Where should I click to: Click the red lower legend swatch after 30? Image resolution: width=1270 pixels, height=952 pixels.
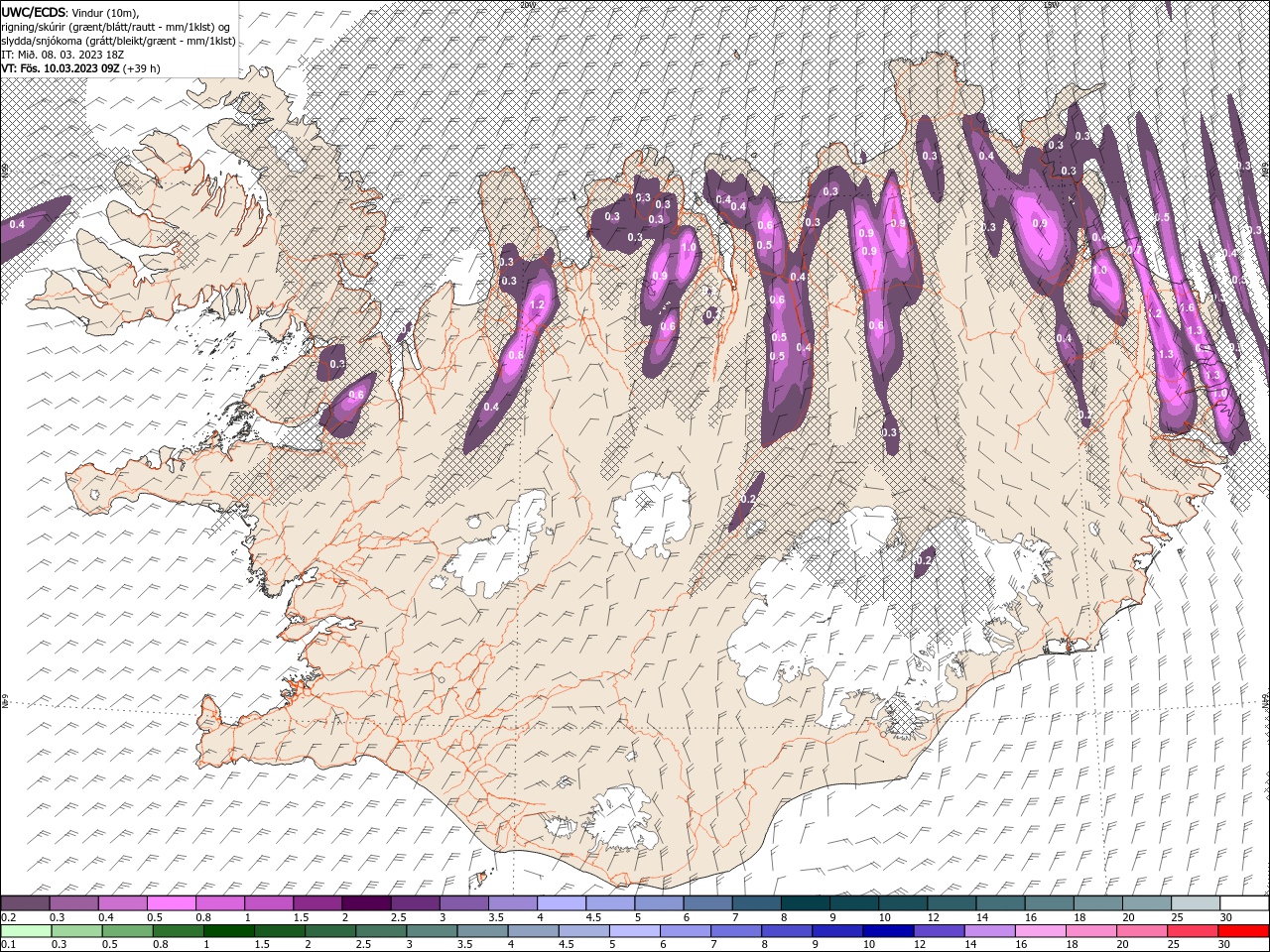point(1245,931)
